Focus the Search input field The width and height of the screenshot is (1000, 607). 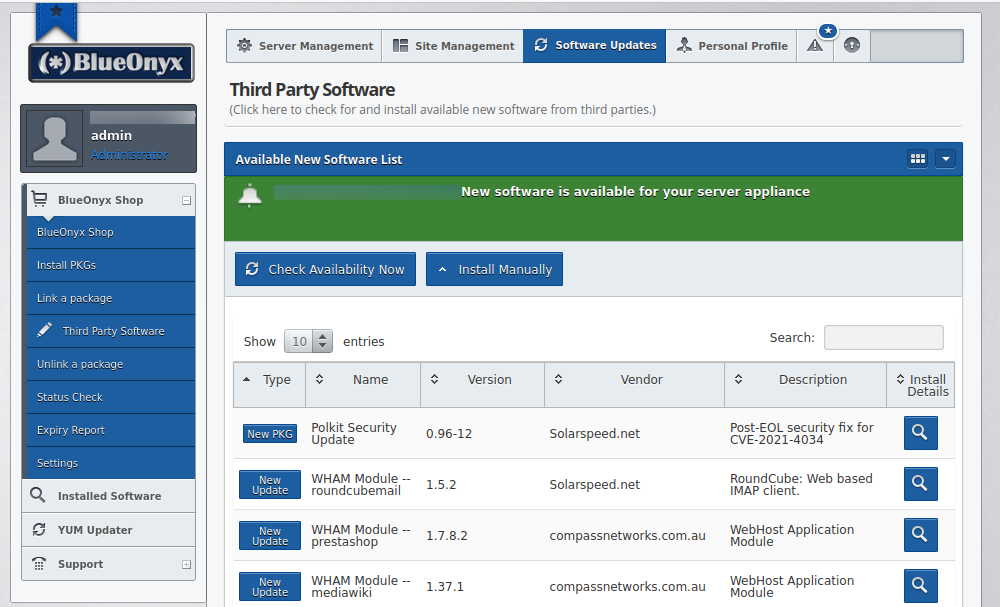883,337
